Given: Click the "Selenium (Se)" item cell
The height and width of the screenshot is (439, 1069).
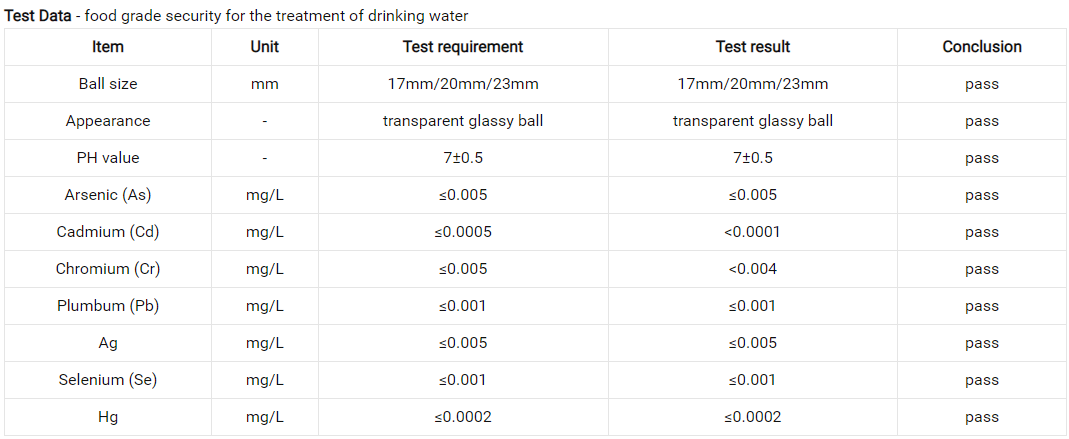Looking at the screenshot, I should click(x=108, y=380).
